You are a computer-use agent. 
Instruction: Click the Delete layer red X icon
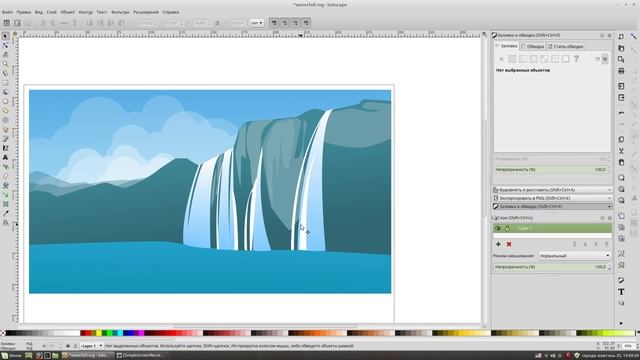click(x=509, y=244)
